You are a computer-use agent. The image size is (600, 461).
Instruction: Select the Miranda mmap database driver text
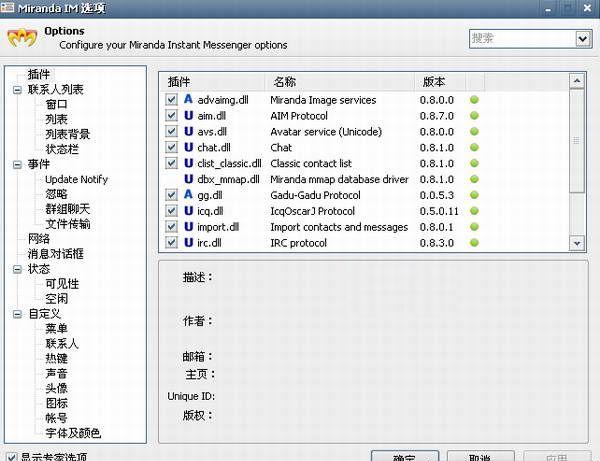click(339, 179)
